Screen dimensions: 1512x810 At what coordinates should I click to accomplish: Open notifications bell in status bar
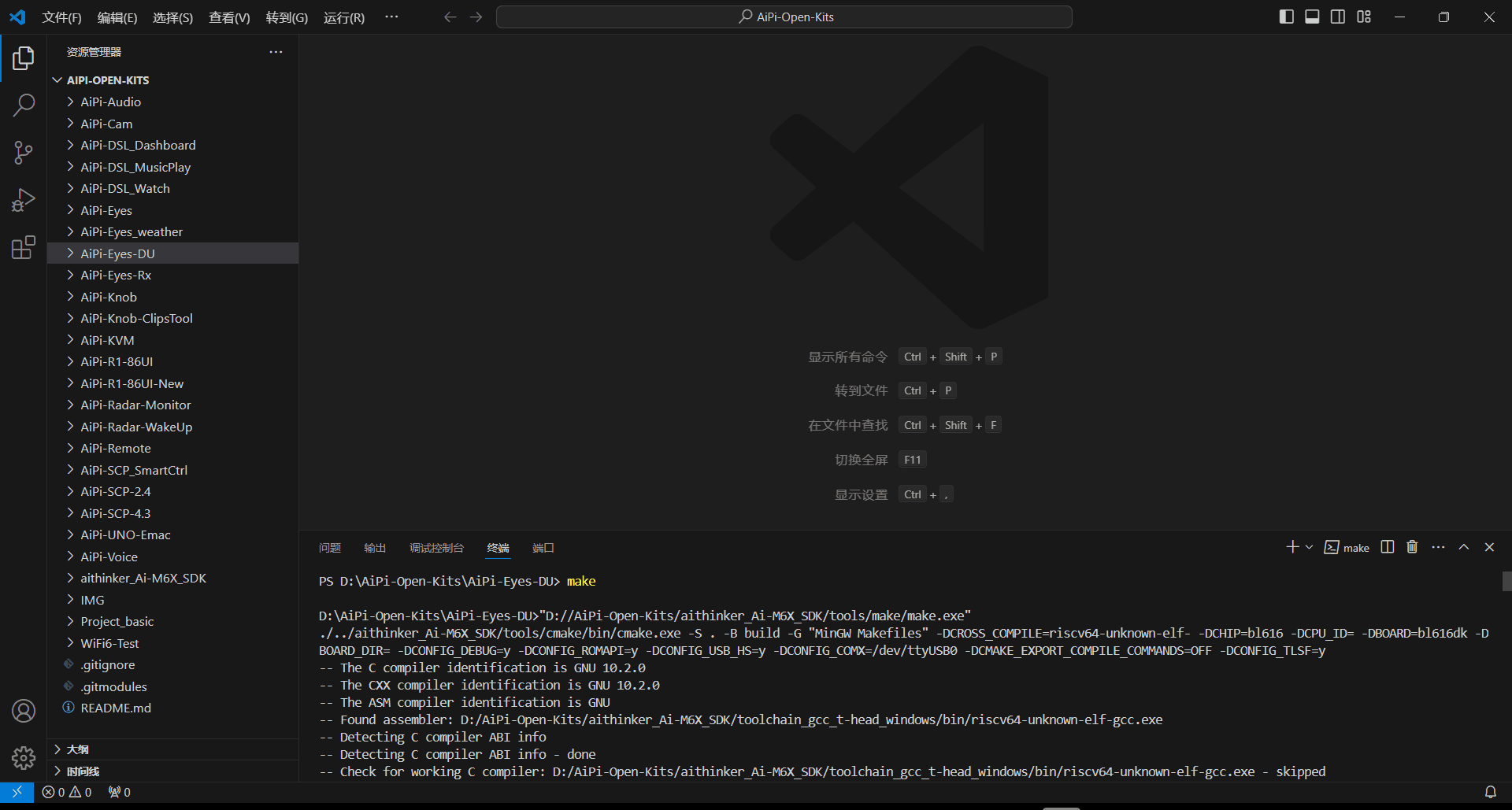point(1490,792)
